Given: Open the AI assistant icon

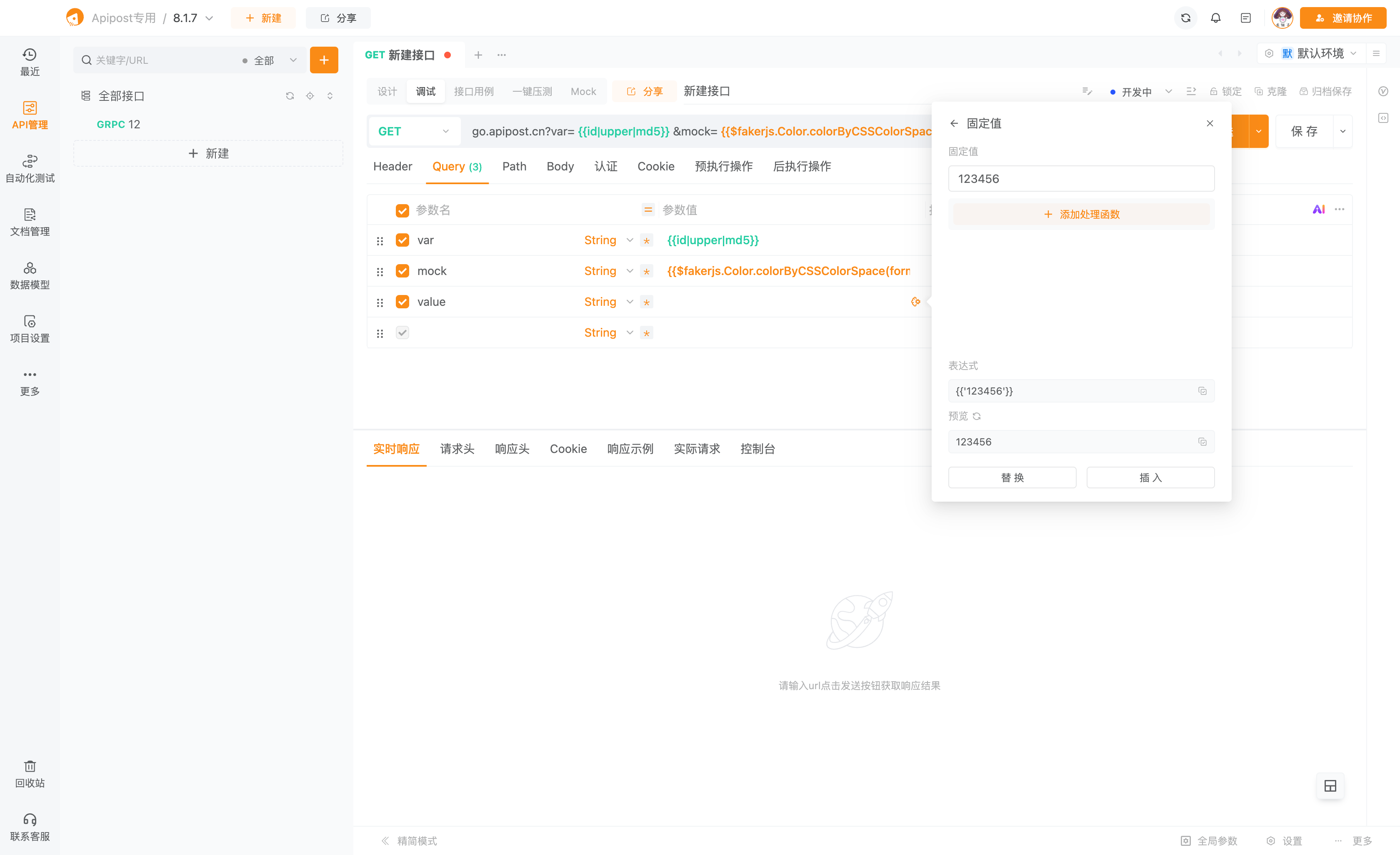Looking at the screenshot, I should tap(1318, 210).
